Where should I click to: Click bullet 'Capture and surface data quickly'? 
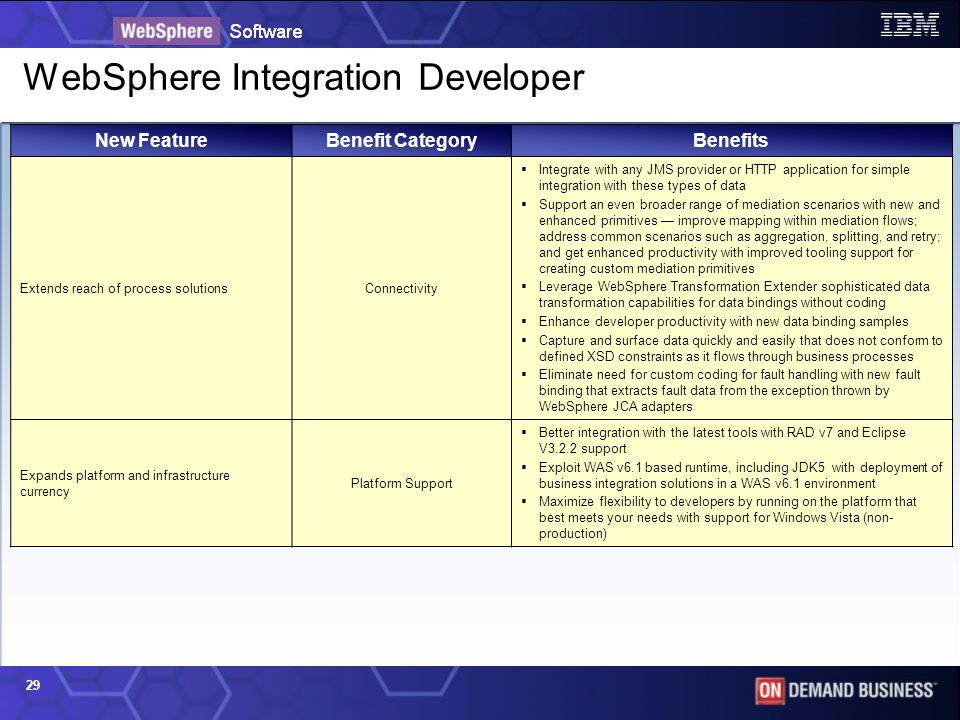tap(740, 348)
